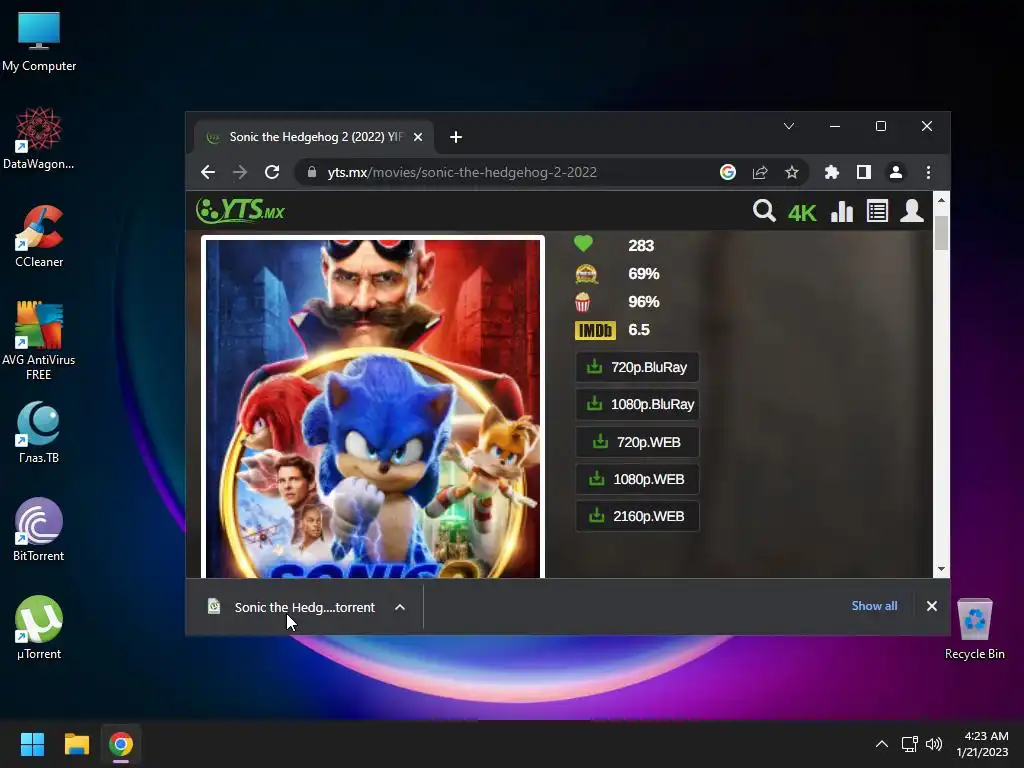The width and height of the screenshot is (1024, 768).
Task: Open Chrome extensions puzzle icon
Action: coord(831,172)
